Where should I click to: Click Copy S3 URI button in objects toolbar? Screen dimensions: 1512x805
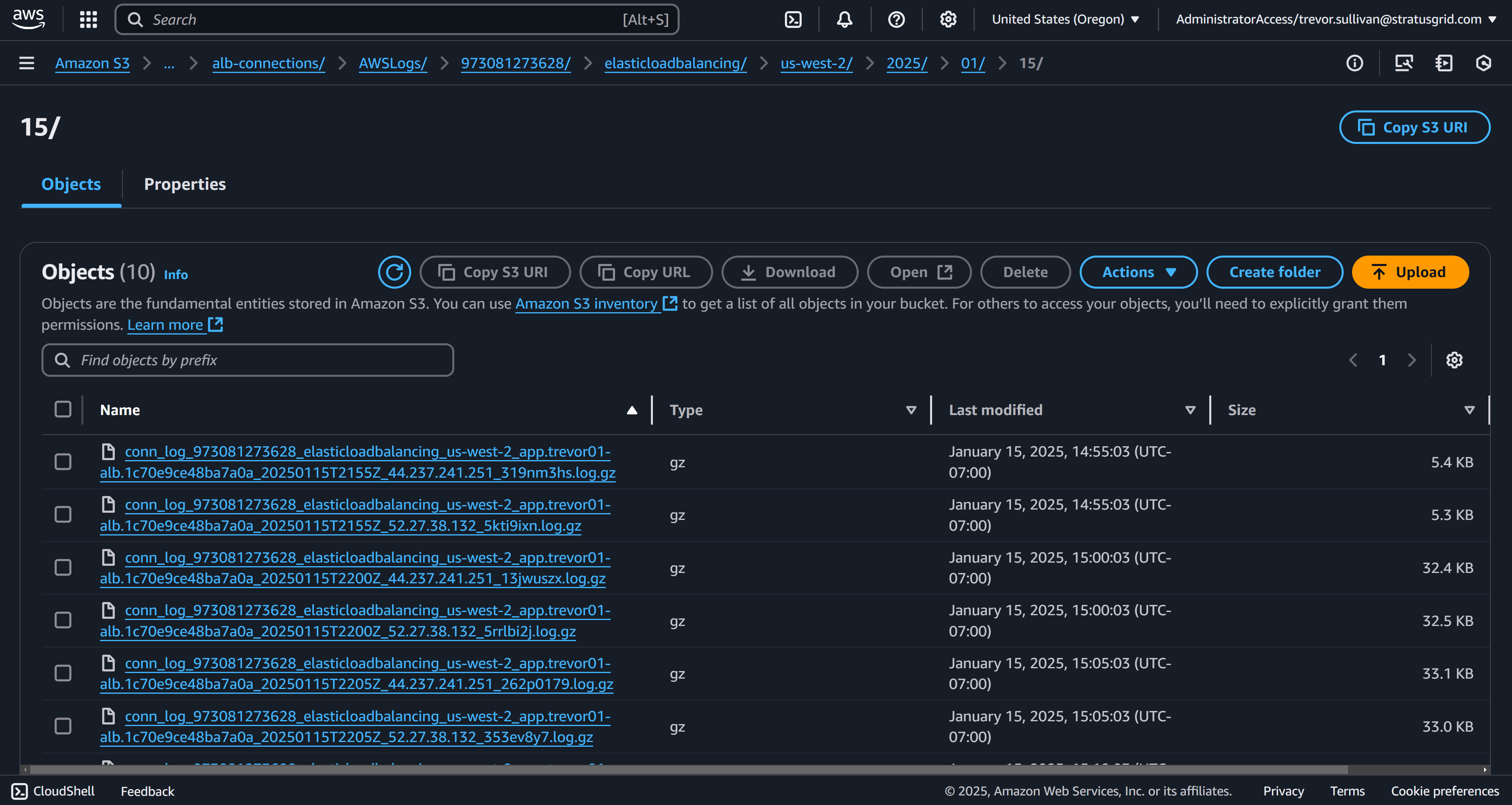coord(495,272)
